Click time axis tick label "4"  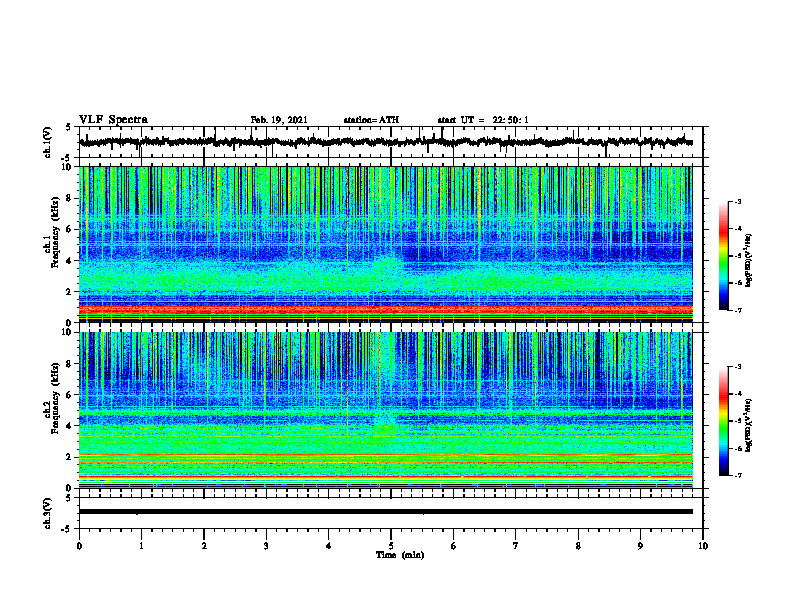[329, 546]
